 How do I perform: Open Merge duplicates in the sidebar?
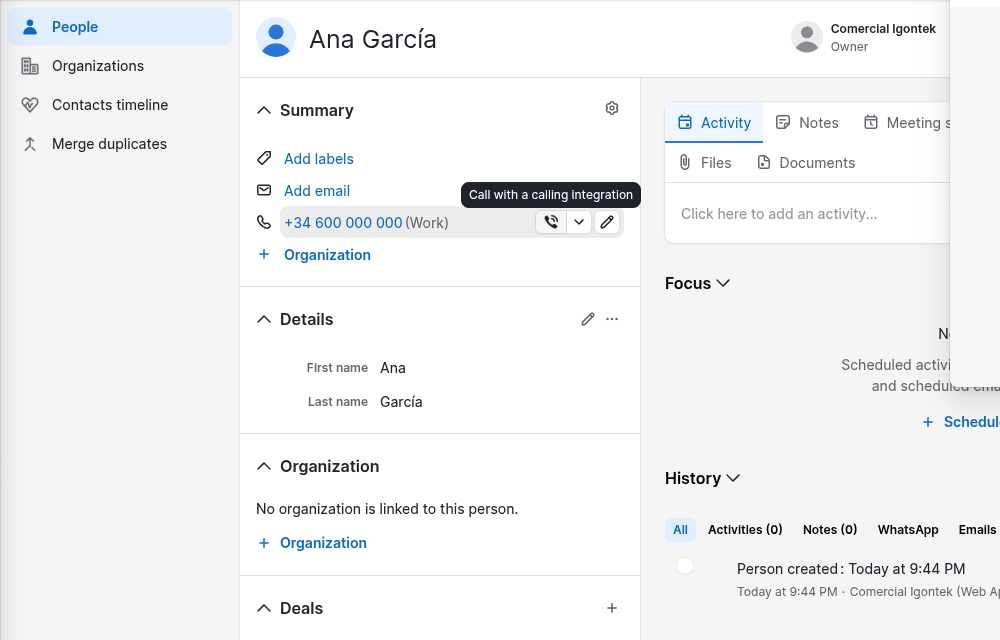120,144
